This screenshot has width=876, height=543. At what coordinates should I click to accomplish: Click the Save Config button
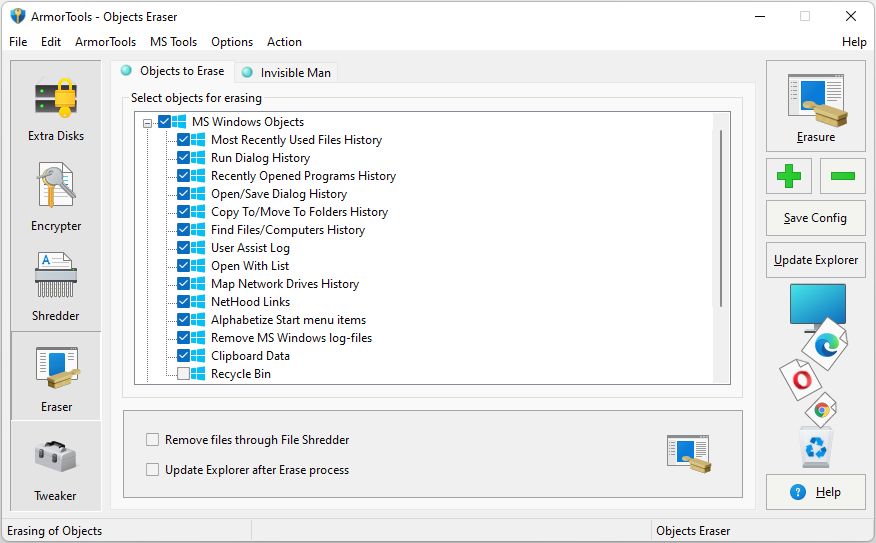click(x=815, y=218)
